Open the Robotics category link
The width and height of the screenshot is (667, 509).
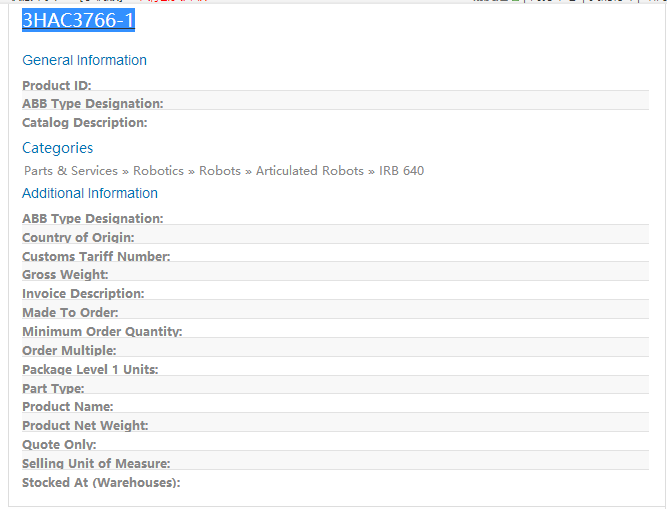click(158, 171)
